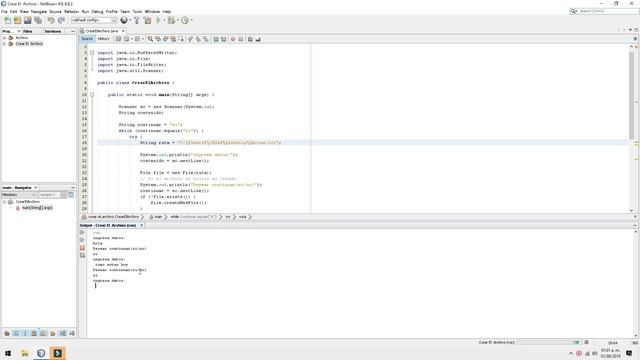Open the File menu
Viewport: 640px width, 360px height.
pos(4,12)
